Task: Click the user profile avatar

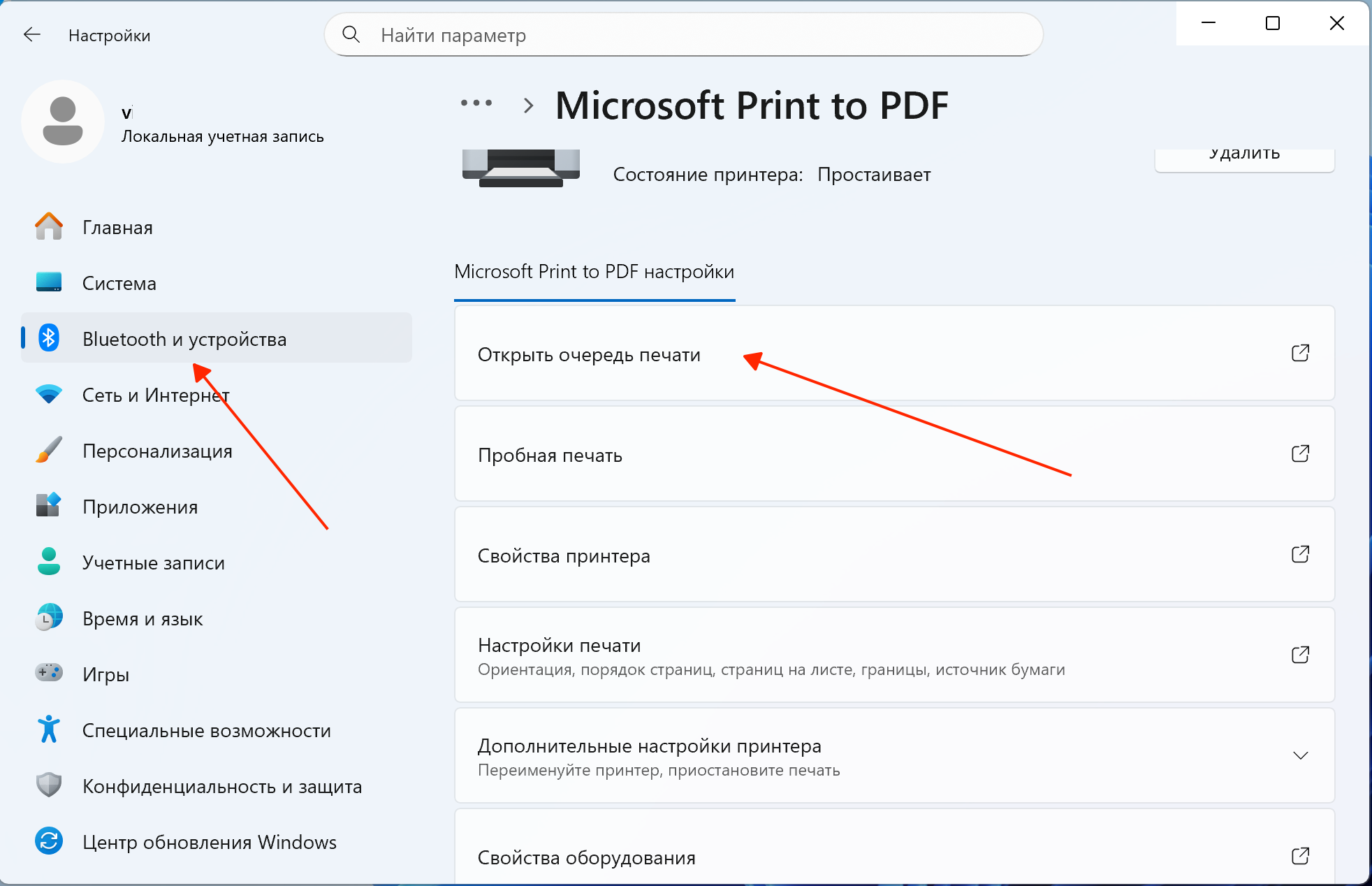Action: tap(63, 122)
